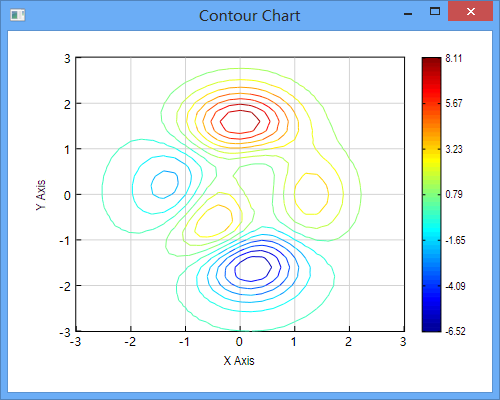
Task: Click the 0.79 colorbar label
Action: (454, 194)
